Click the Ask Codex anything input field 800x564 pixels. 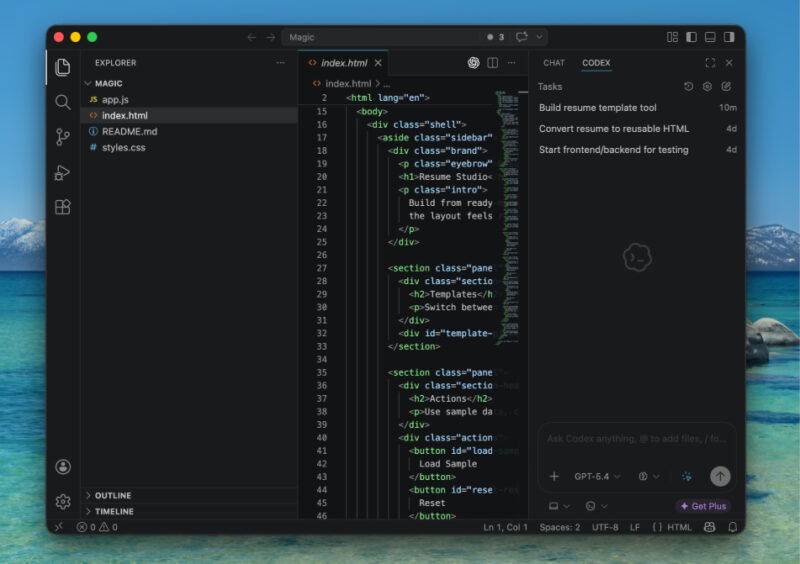(x=636, y=439)
